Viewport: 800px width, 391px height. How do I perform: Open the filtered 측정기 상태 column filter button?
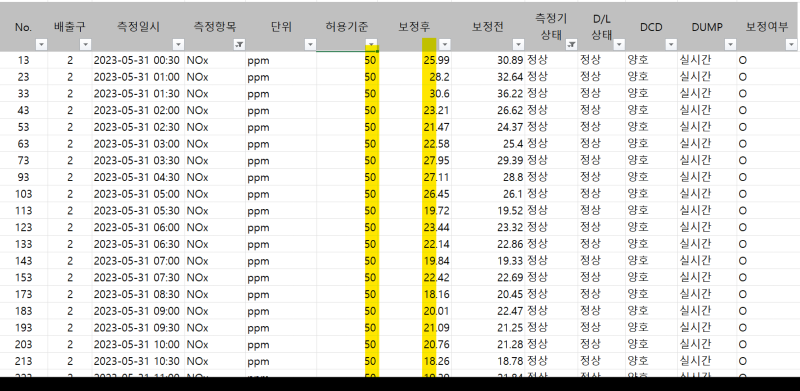[x=571, y=45]
